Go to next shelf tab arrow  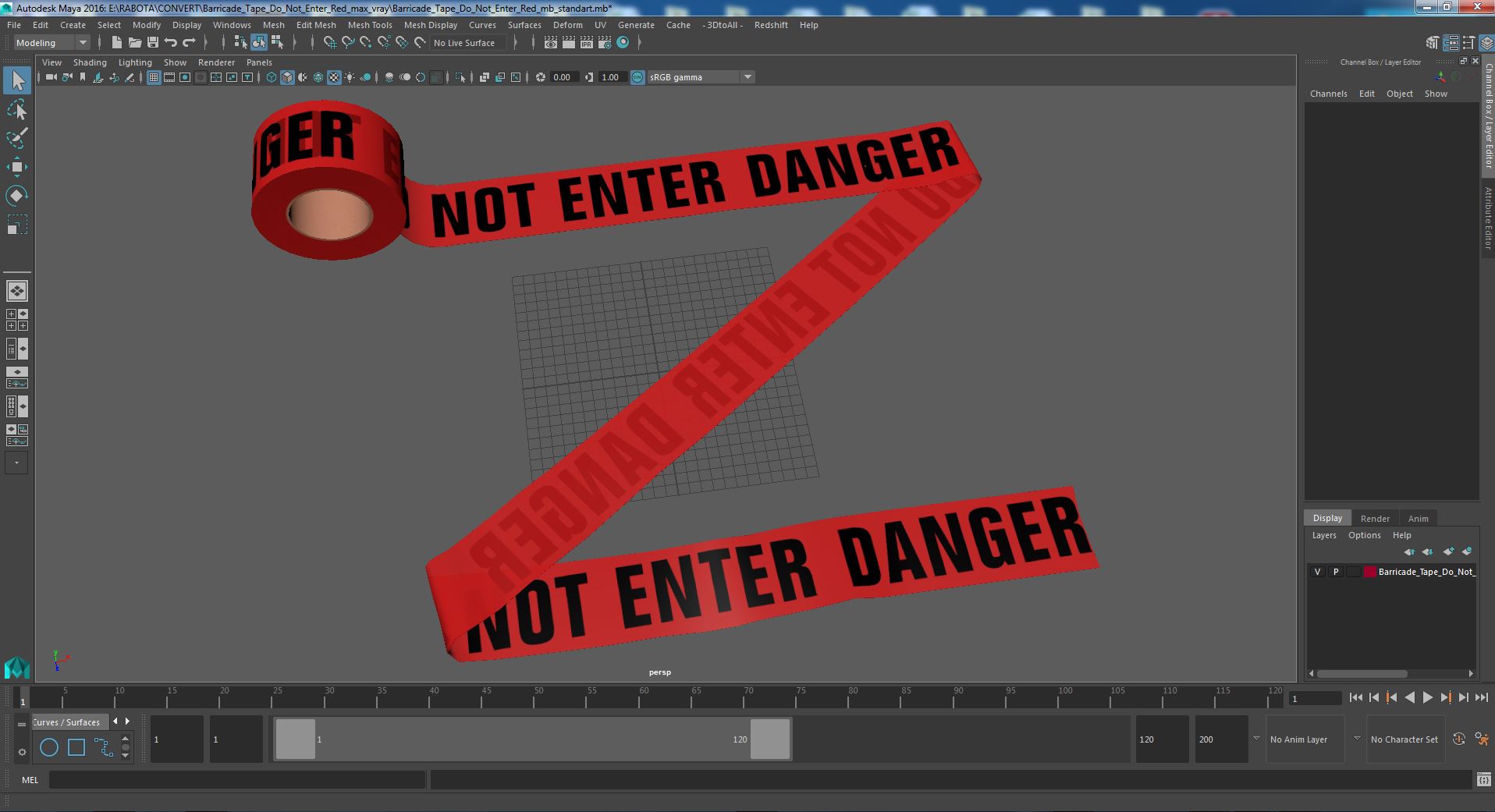127,722
